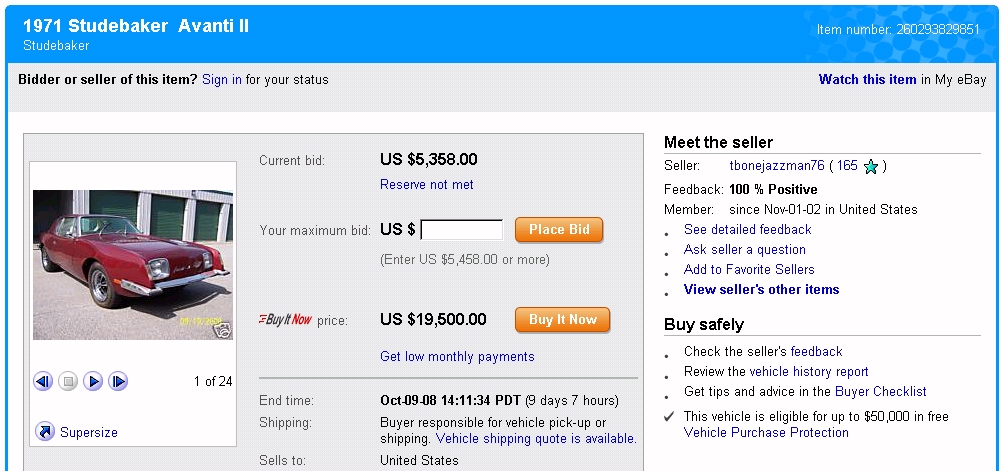The width and height of the screenshot is (1005, 471).
Task: Play the photo slideshow
Action: (93, 381)
